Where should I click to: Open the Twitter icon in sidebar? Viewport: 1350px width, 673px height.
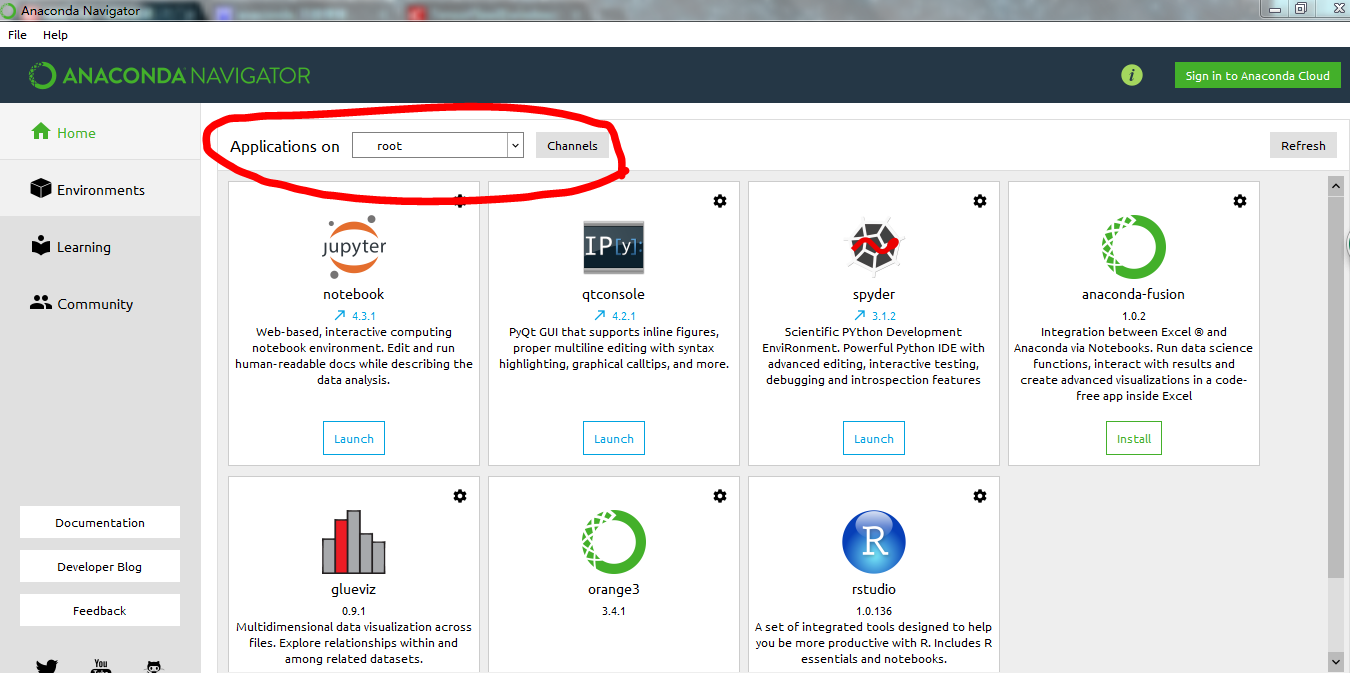point(47,666)
